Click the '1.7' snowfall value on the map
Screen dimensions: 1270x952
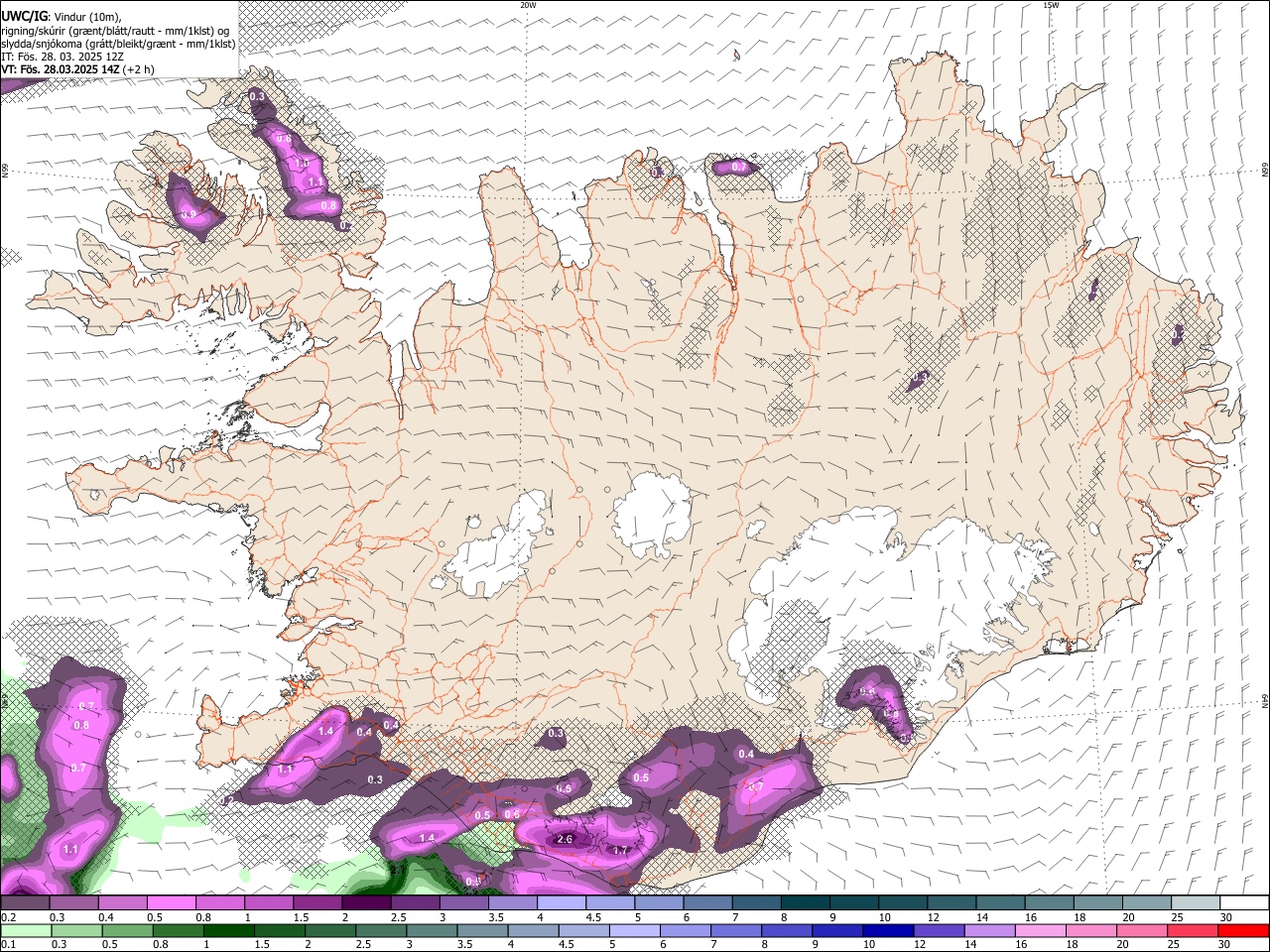(621, 850)
